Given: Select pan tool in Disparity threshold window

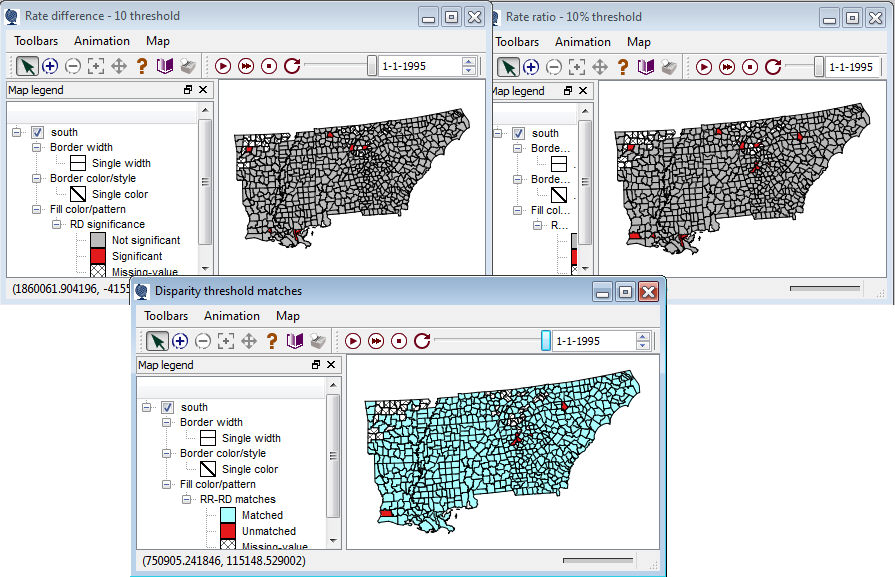Looking at the screenshot, I should tap(249, 341).
